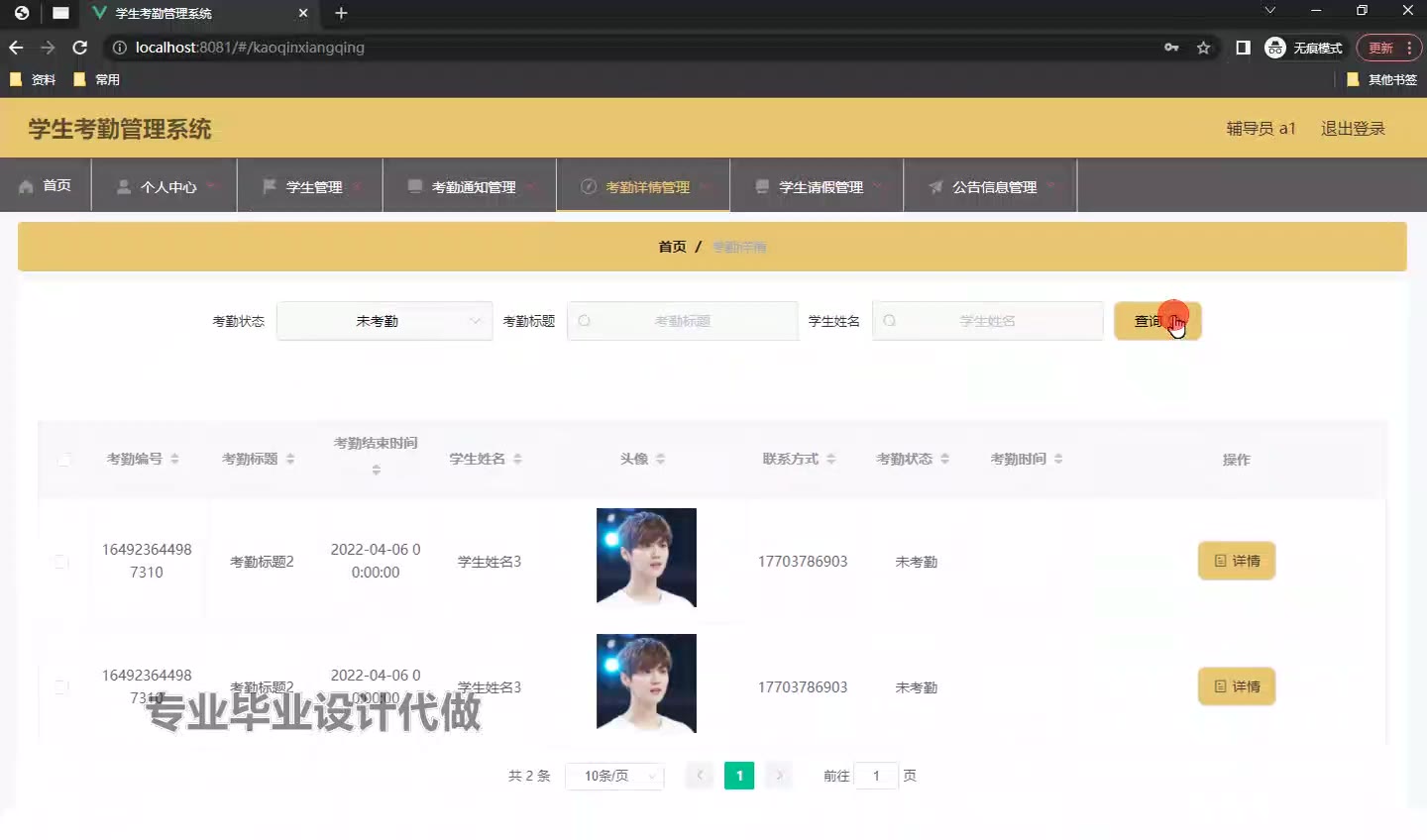Image resolution: width=1427 pixels, height=840 pixels.
Task: Click the 前往 page number input
Action: click(x=876, y=776)
